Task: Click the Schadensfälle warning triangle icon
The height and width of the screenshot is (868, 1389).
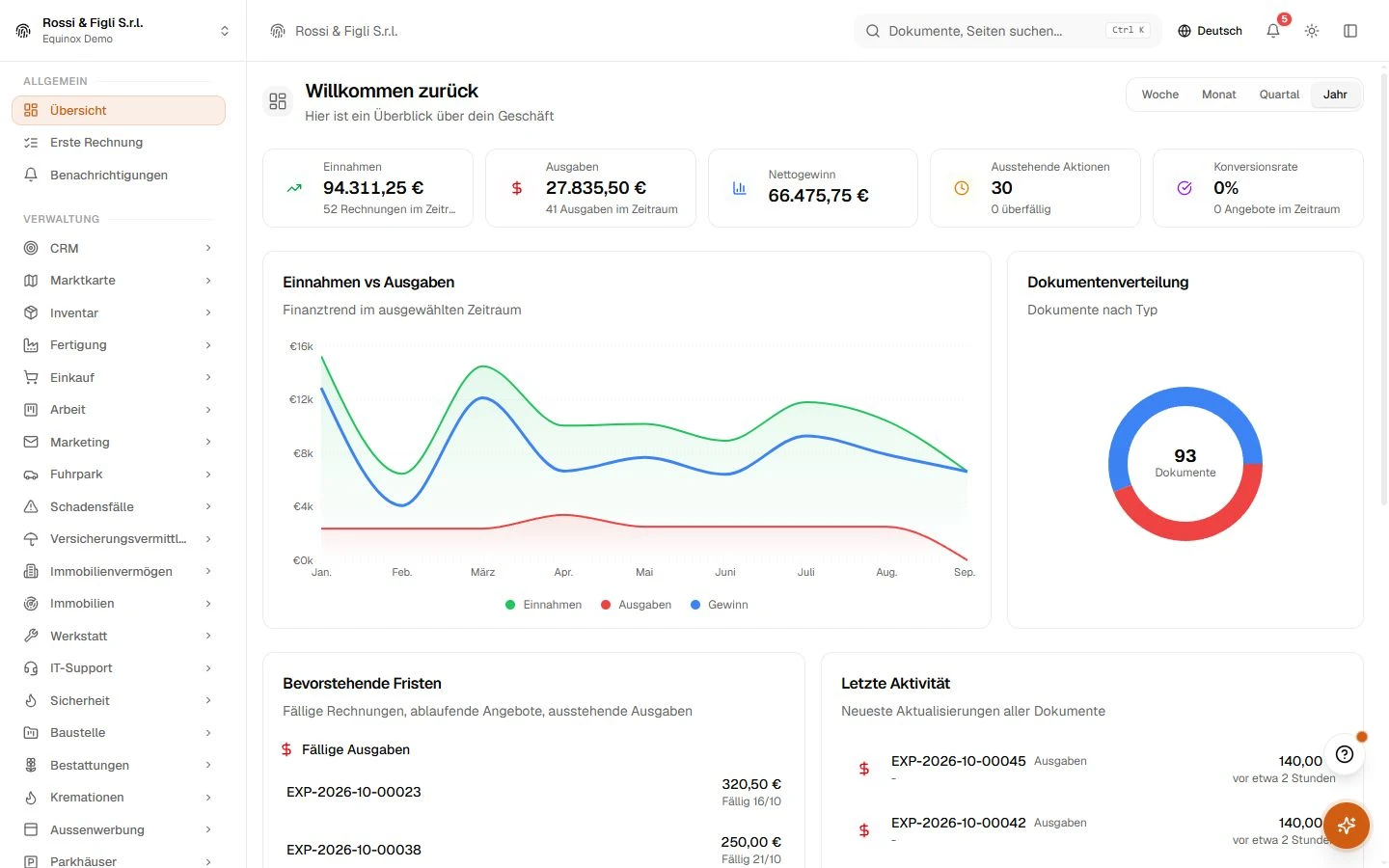Action: click(x=31, y=506)
